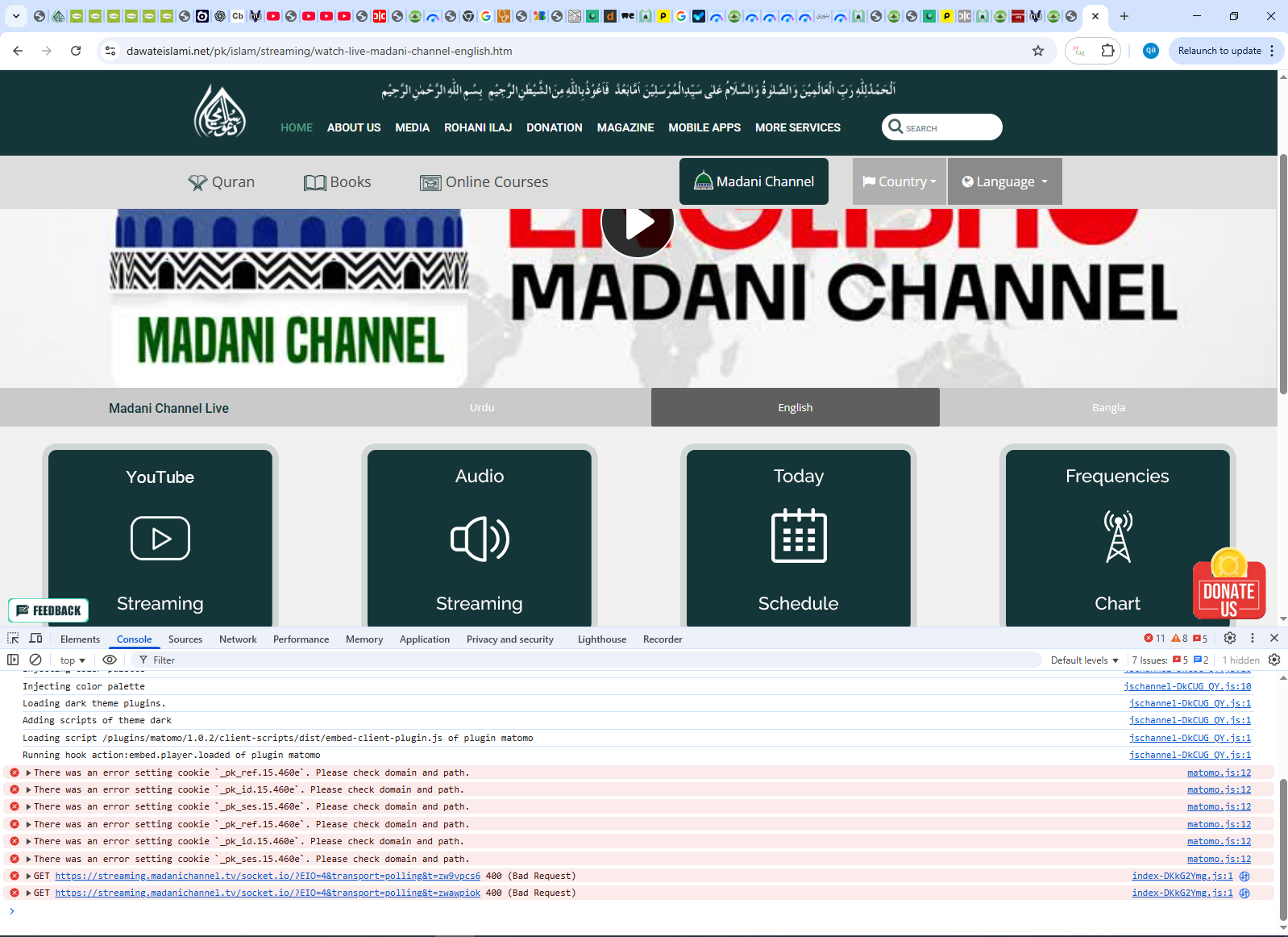Click the live expression eye icon
The width and height of the screenshot is (1288, 937).
110,660
